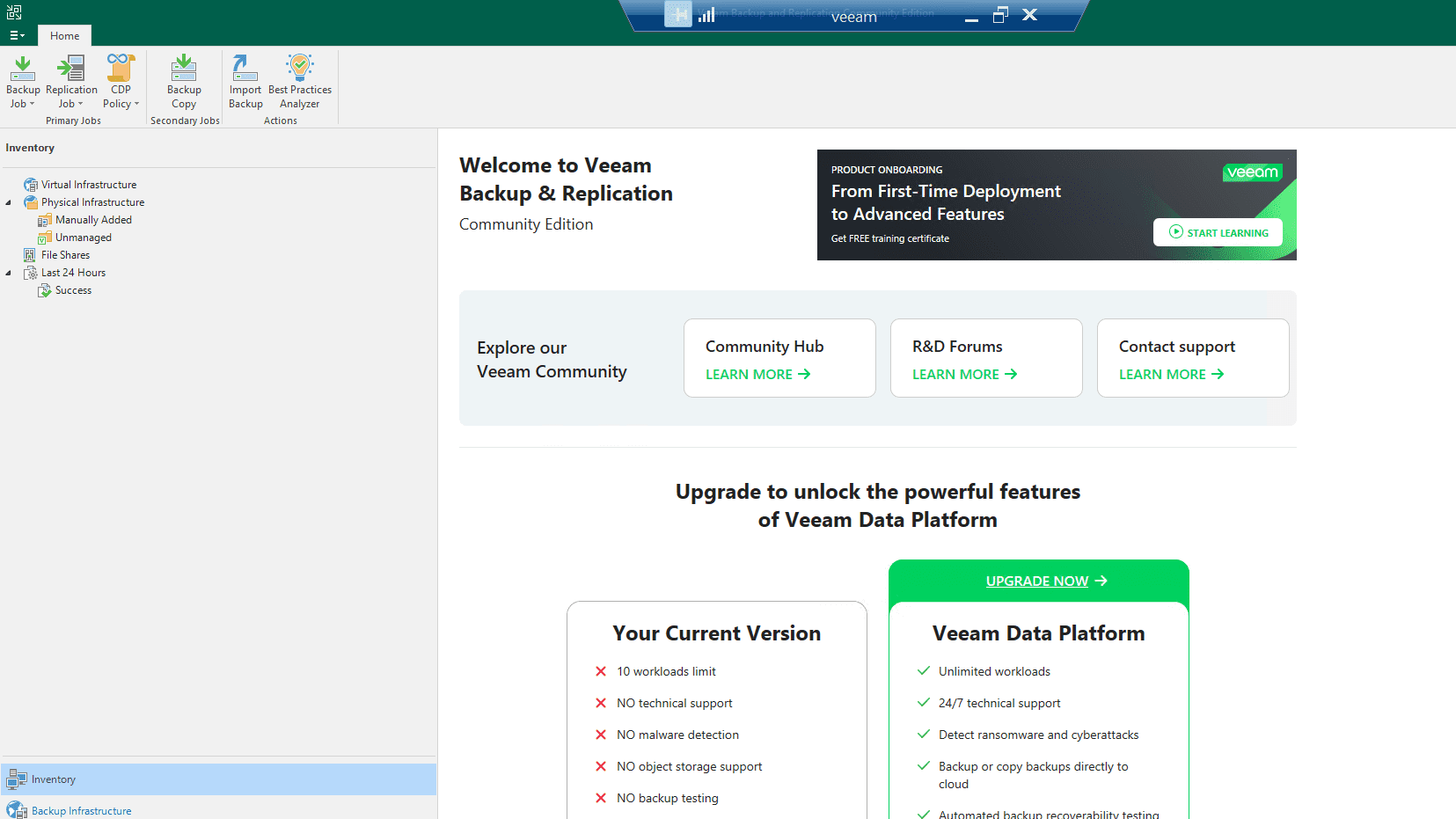
Task: Click the Virtual Infrastructure tree icon
Action: click(x=31, y=185)
